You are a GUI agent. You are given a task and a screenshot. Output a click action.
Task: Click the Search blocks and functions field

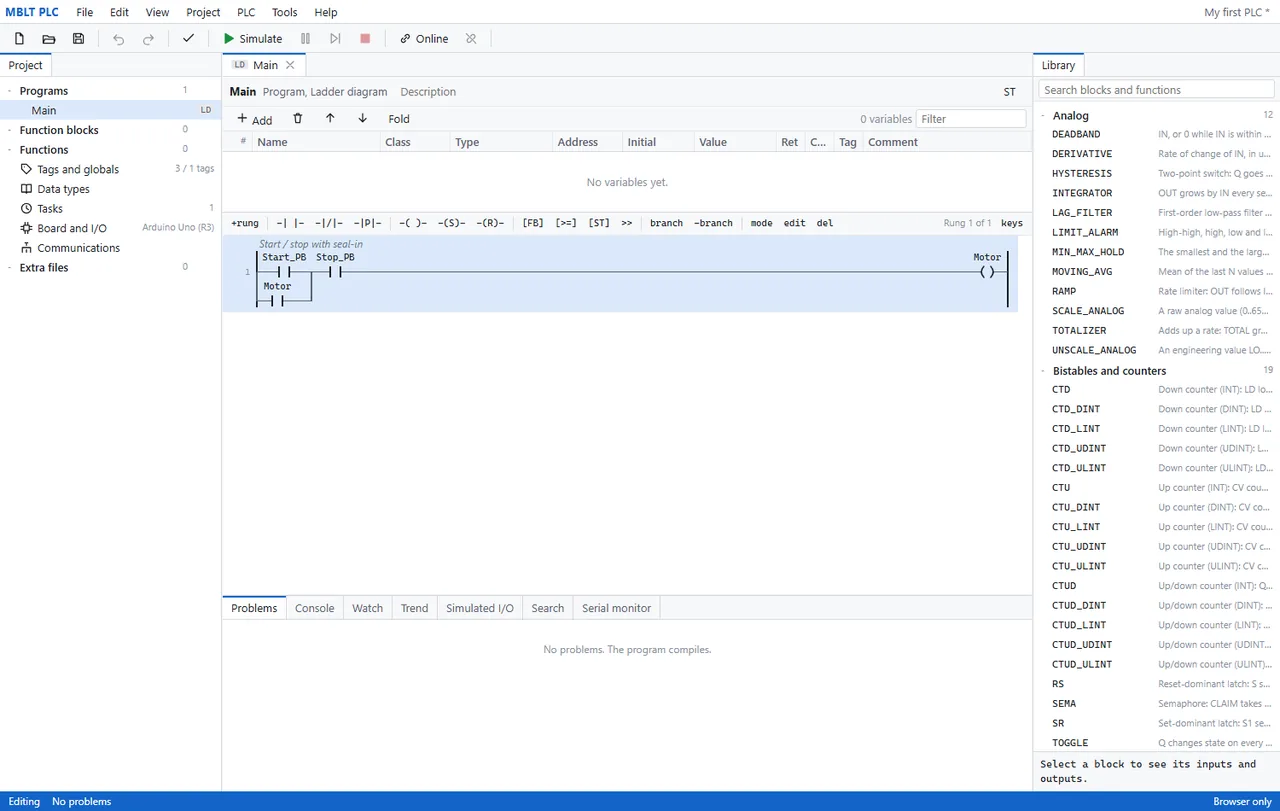[x=1156, y=90]
